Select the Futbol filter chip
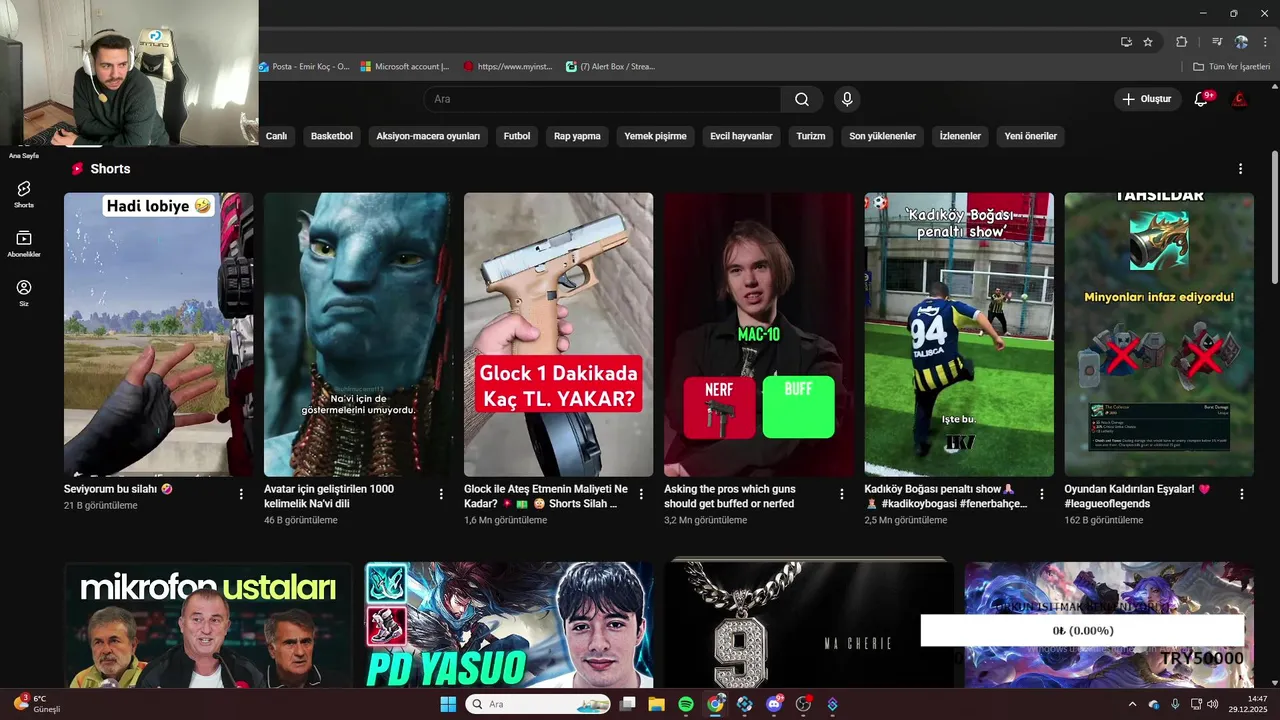 [517, 136]
